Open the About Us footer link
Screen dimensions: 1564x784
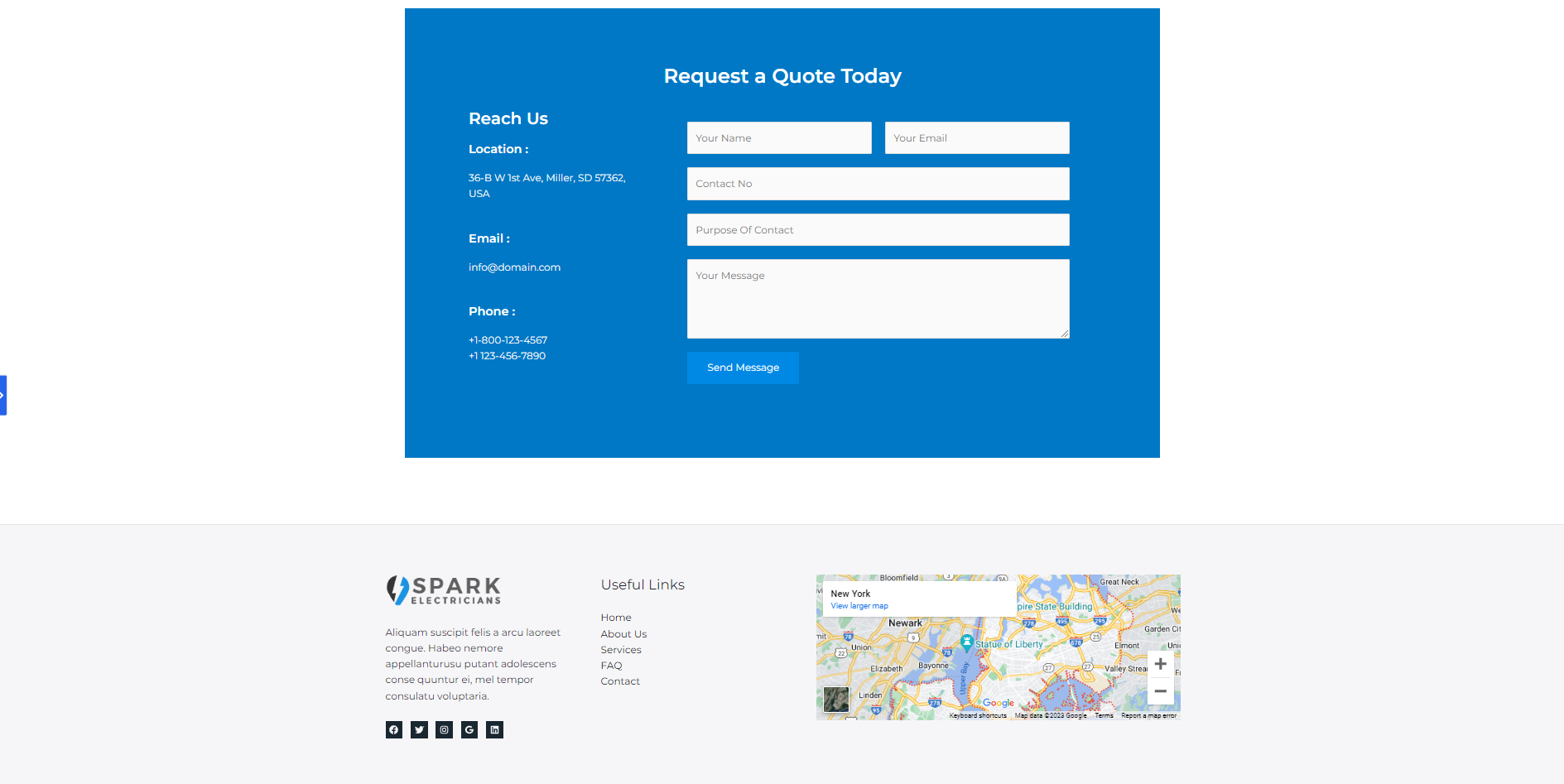coord(623,634)
